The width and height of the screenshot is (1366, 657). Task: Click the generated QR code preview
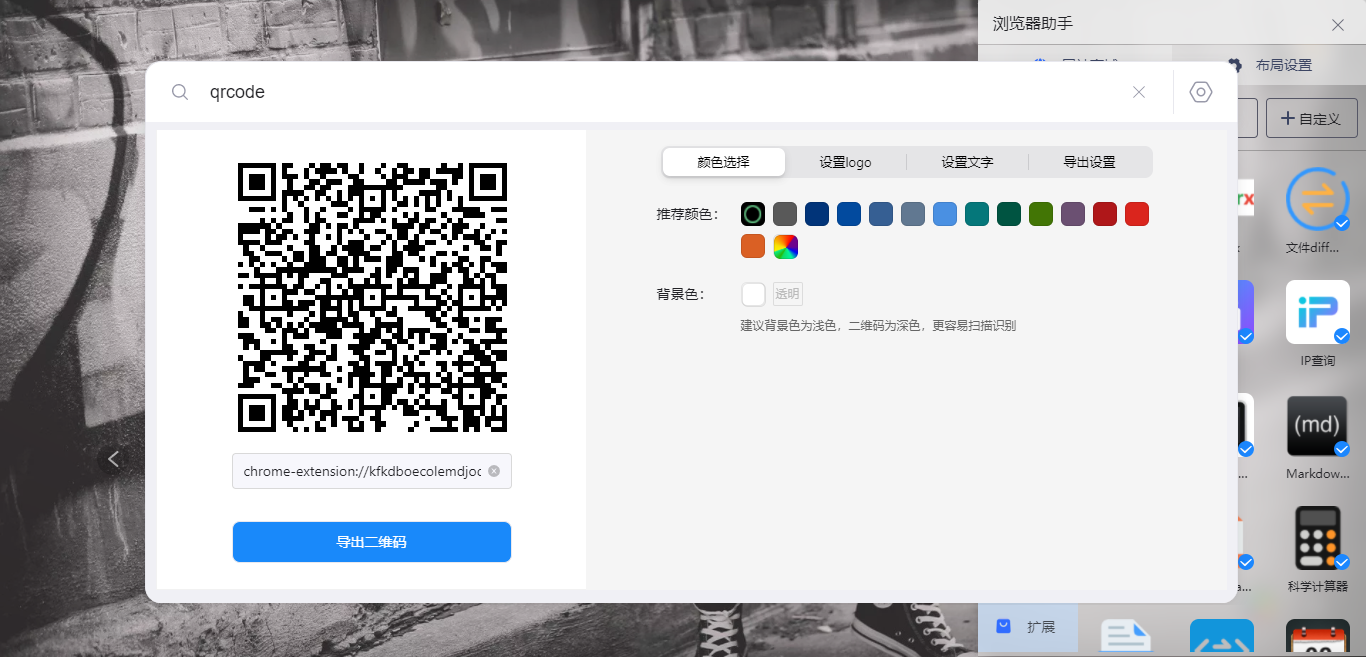click(x=371, y=295)
